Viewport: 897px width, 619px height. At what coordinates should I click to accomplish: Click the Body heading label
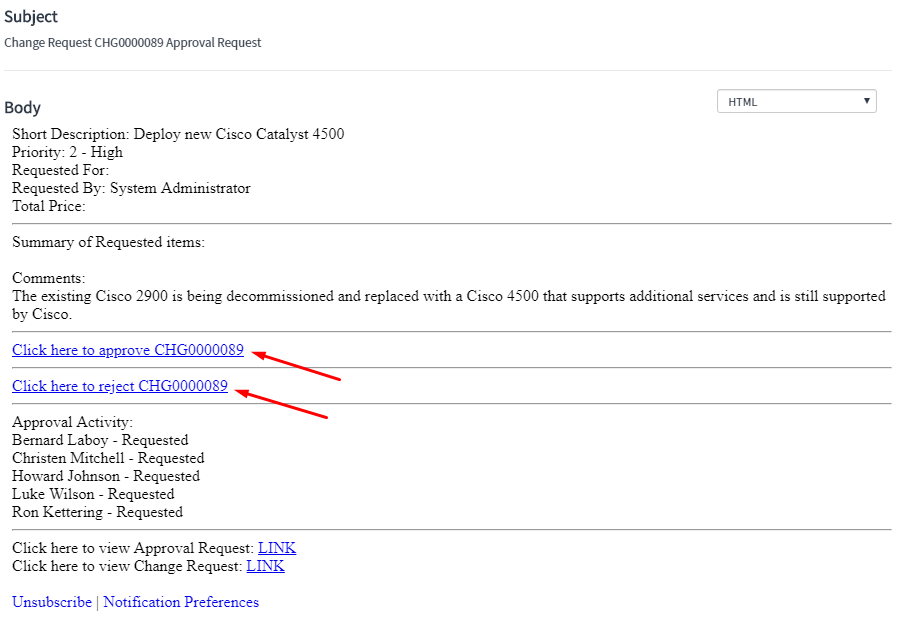[x=22, y=107]
